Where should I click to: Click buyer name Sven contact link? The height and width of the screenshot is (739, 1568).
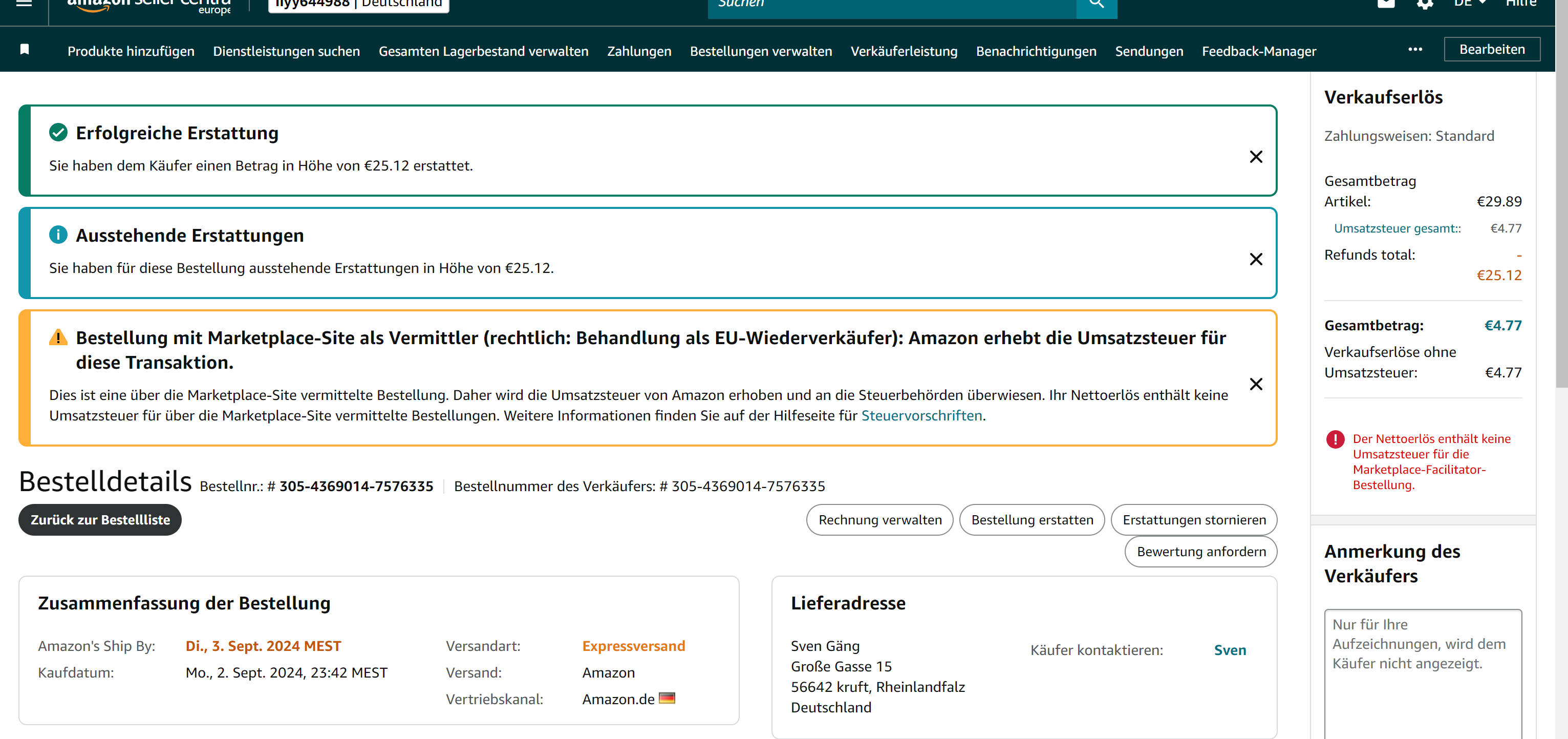1230,650
